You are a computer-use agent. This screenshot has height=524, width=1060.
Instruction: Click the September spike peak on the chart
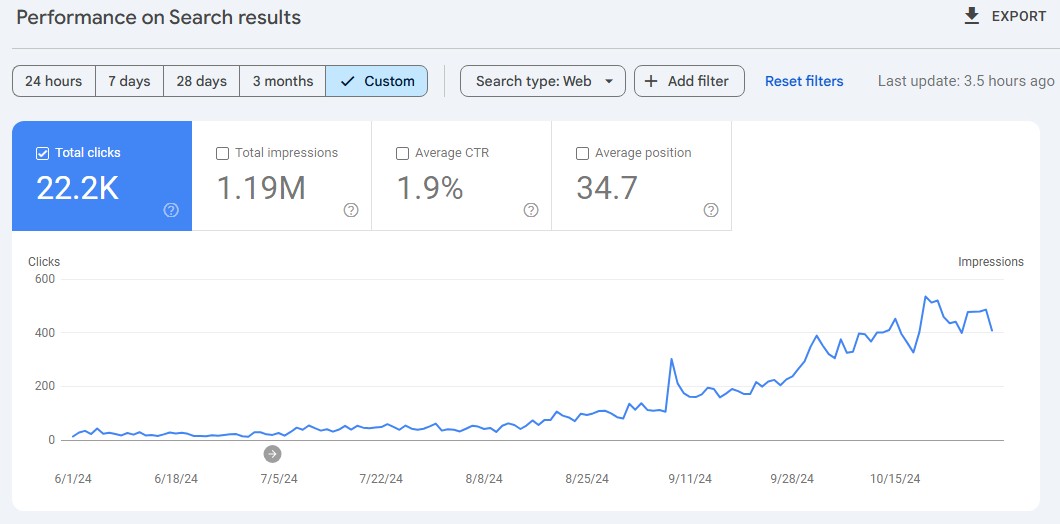671,359
